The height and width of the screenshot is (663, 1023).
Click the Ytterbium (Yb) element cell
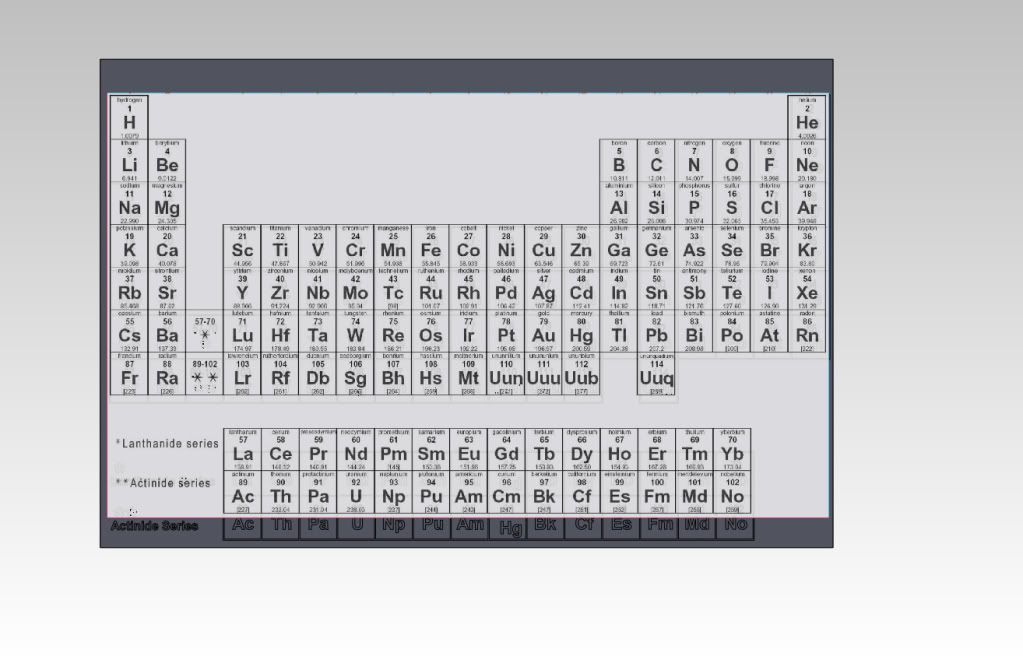[732, 449]
